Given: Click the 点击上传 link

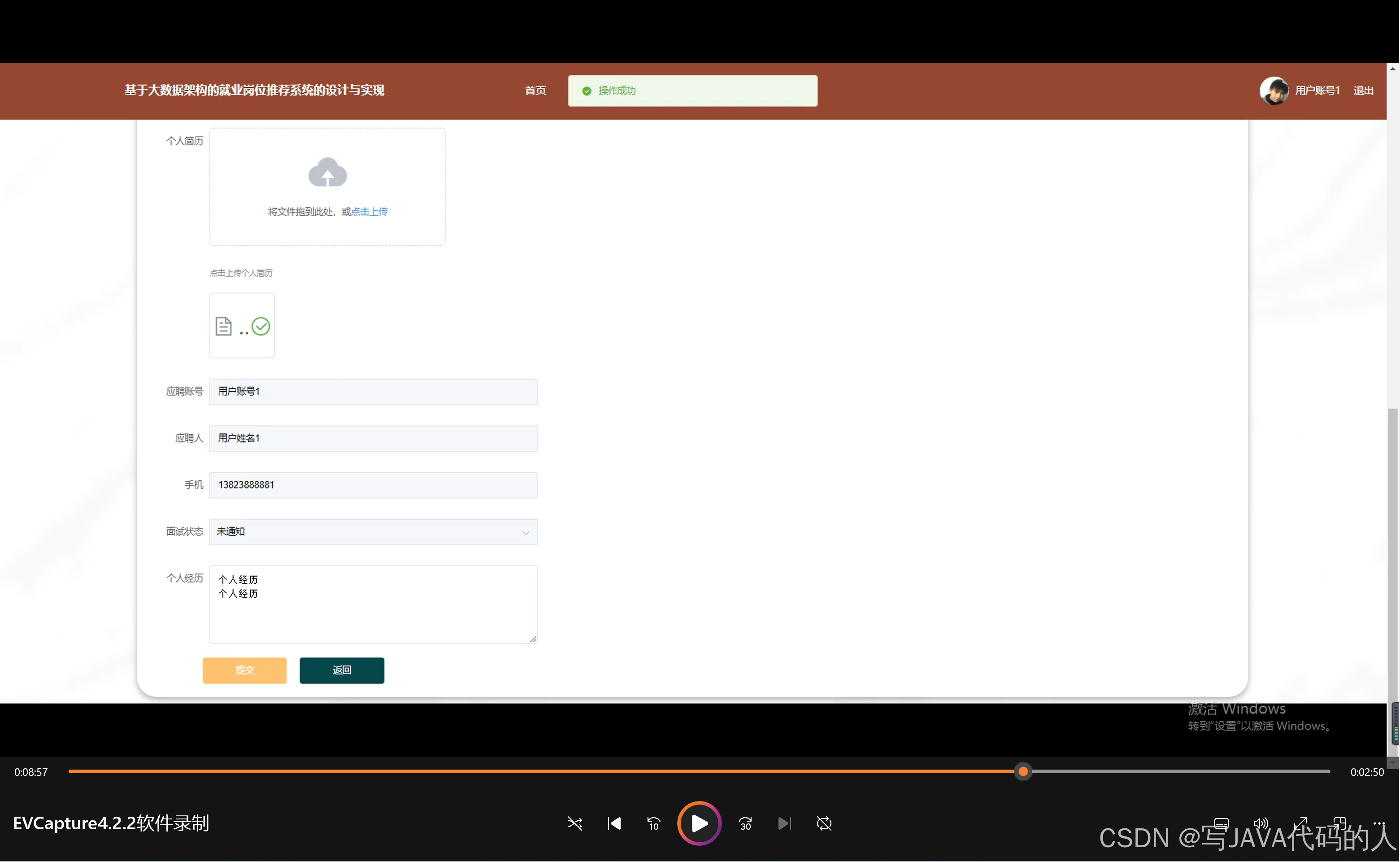Looking at the screenshot, I should pos(370,212).
